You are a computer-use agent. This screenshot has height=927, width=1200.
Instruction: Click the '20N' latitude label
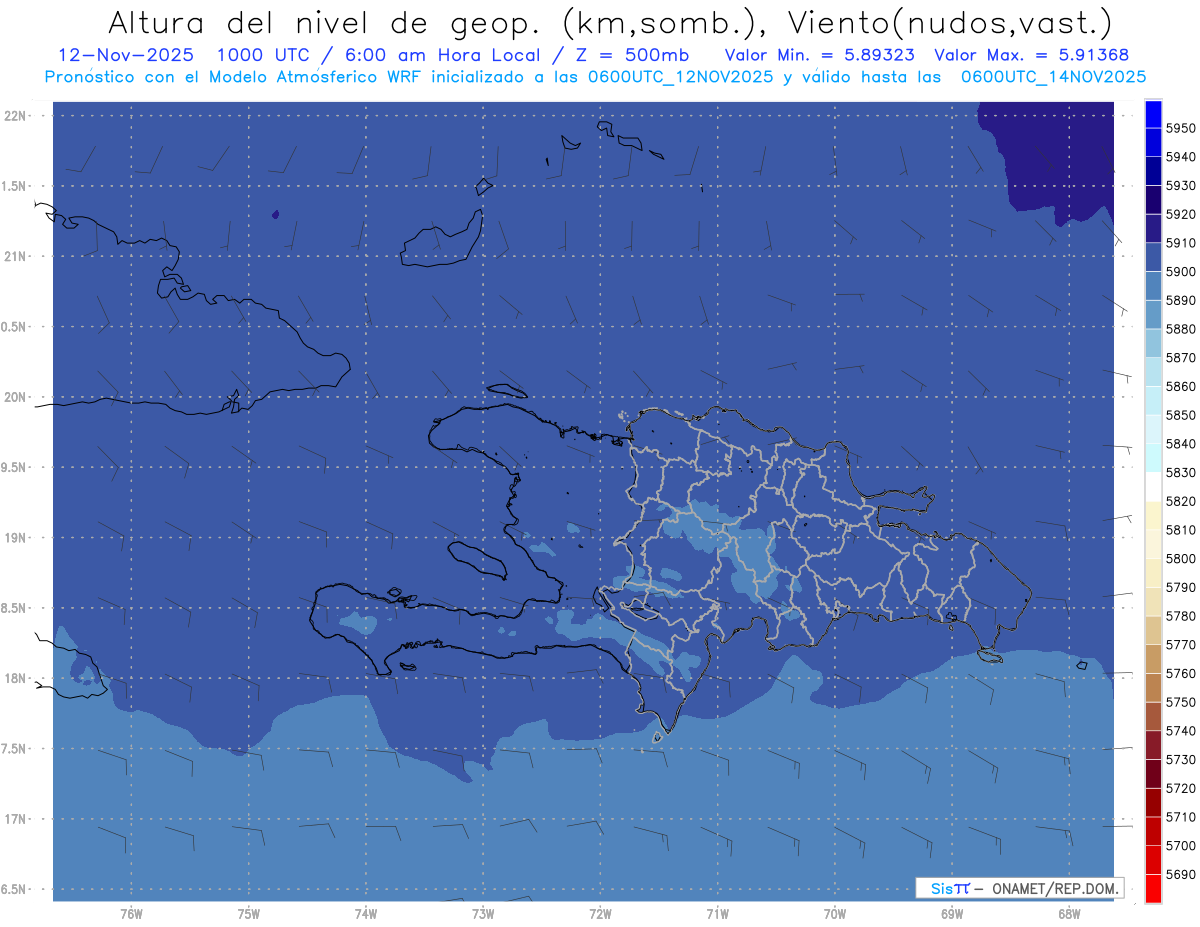click(15, 398)
